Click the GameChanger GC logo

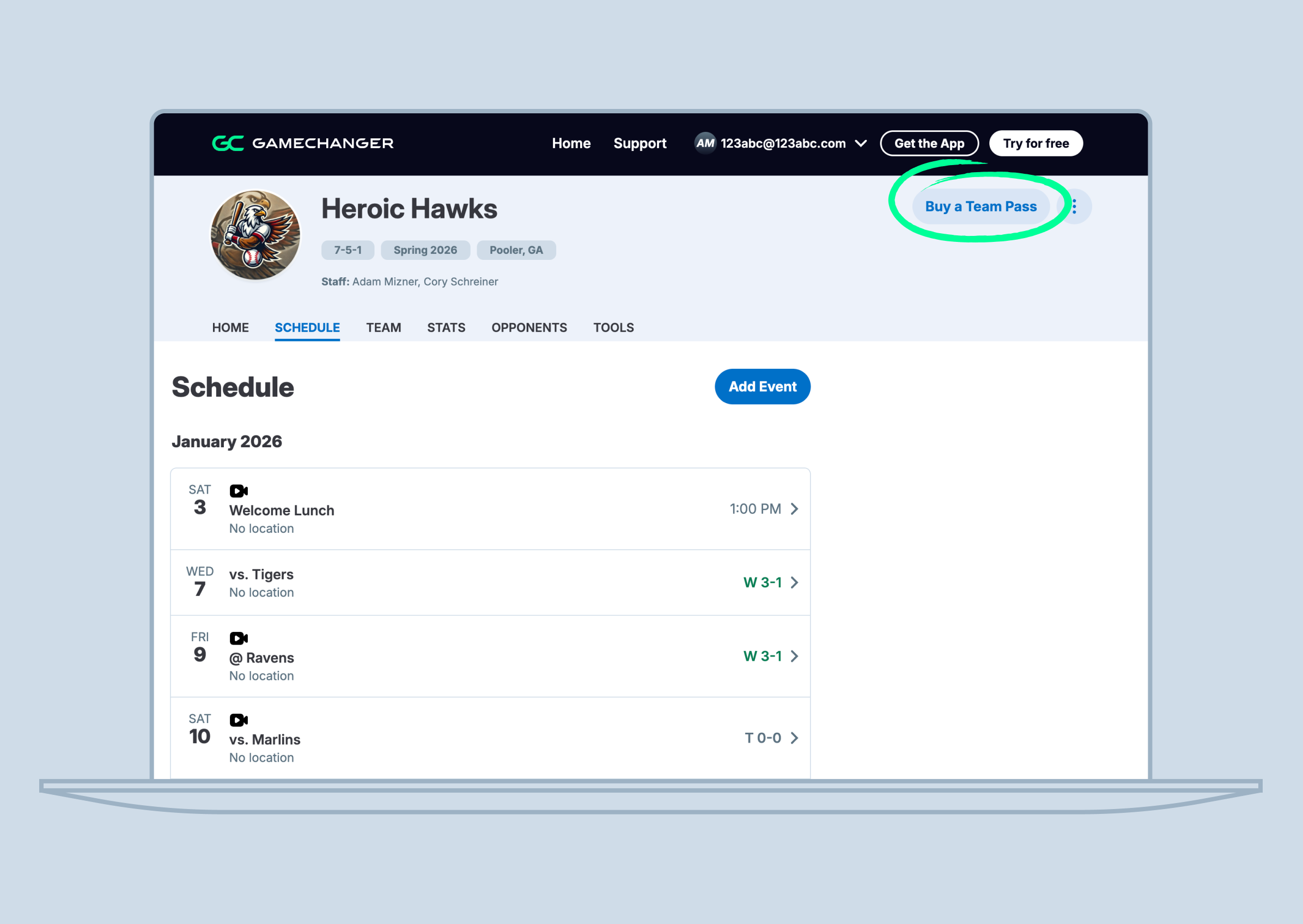click(228, 143)
